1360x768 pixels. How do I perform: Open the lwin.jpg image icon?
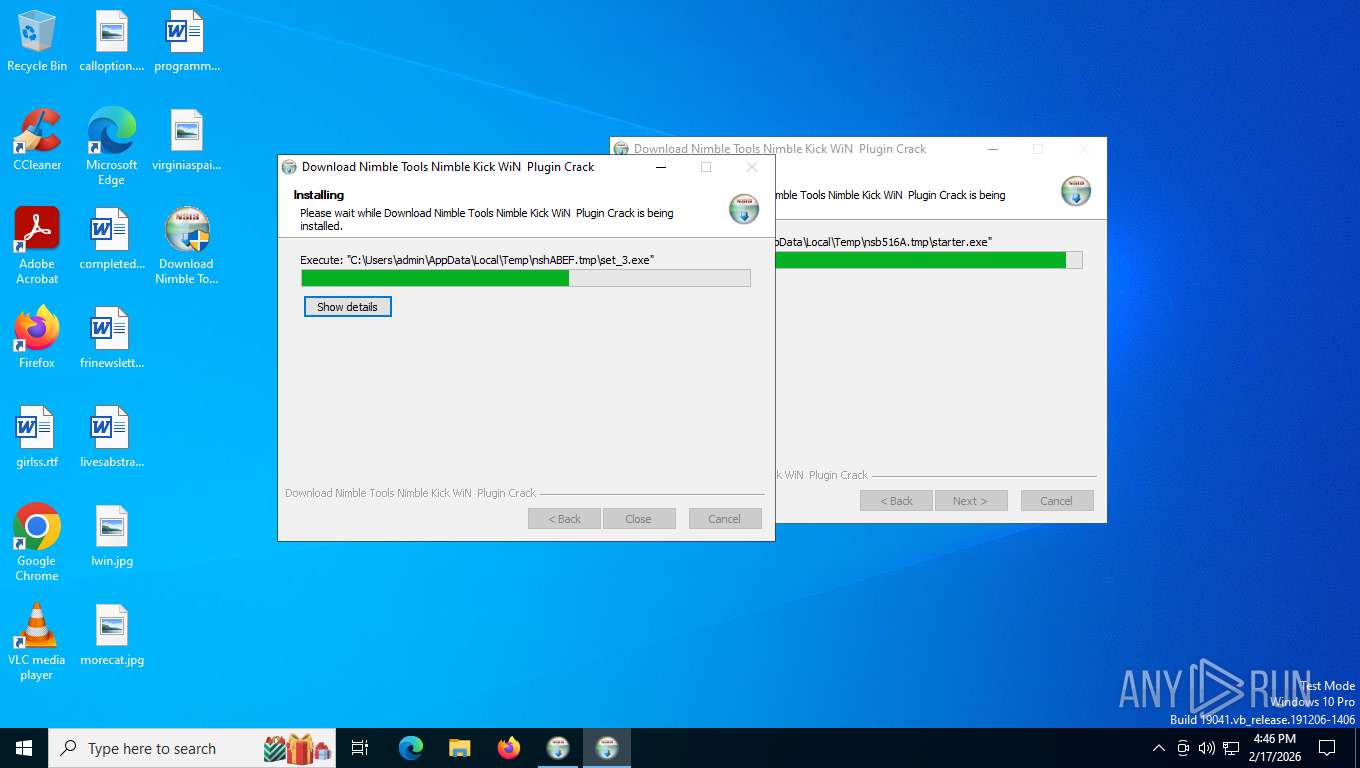tap(112, 536)
